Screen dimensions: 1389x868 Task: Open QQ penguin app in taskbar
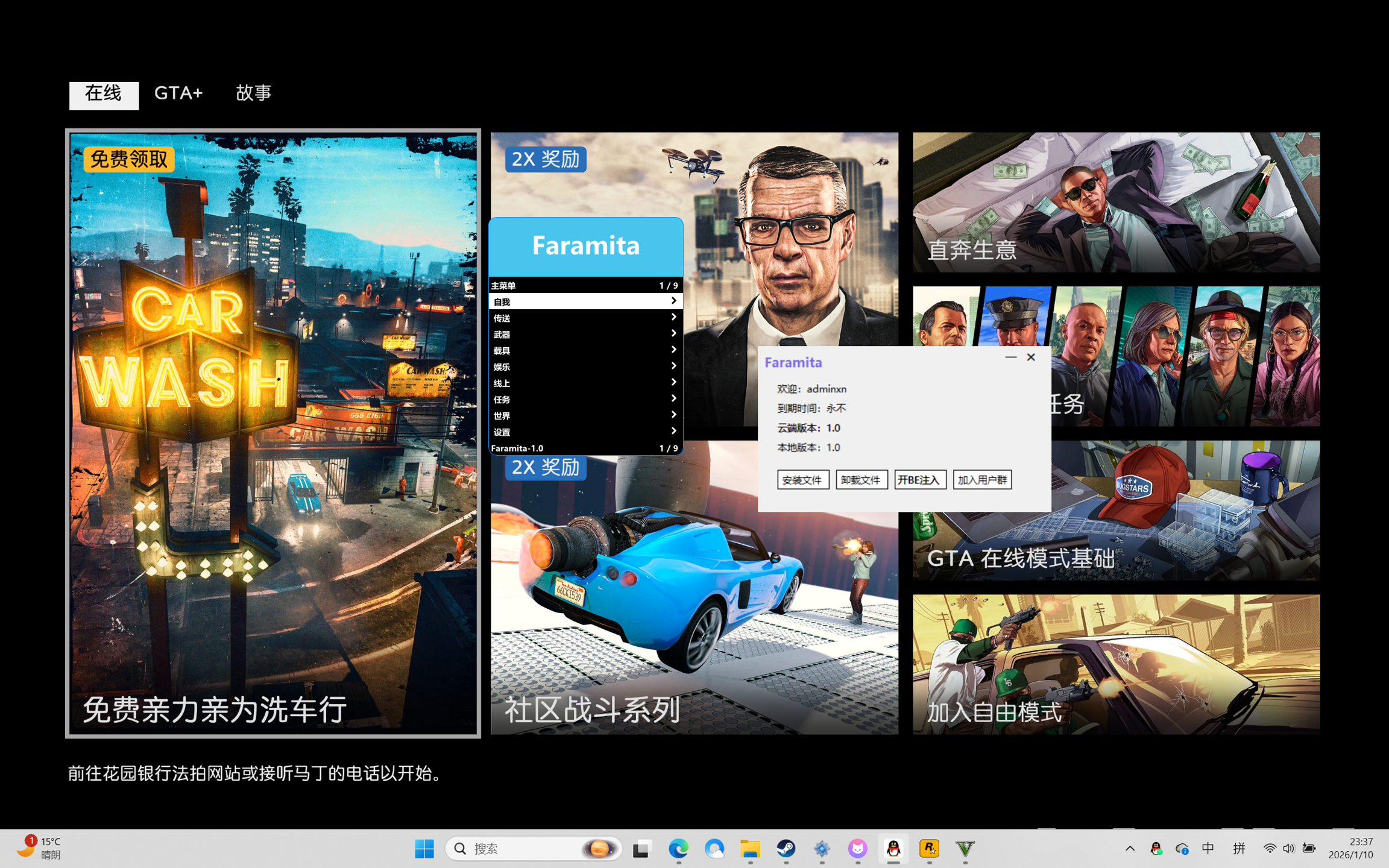[893, 848]
